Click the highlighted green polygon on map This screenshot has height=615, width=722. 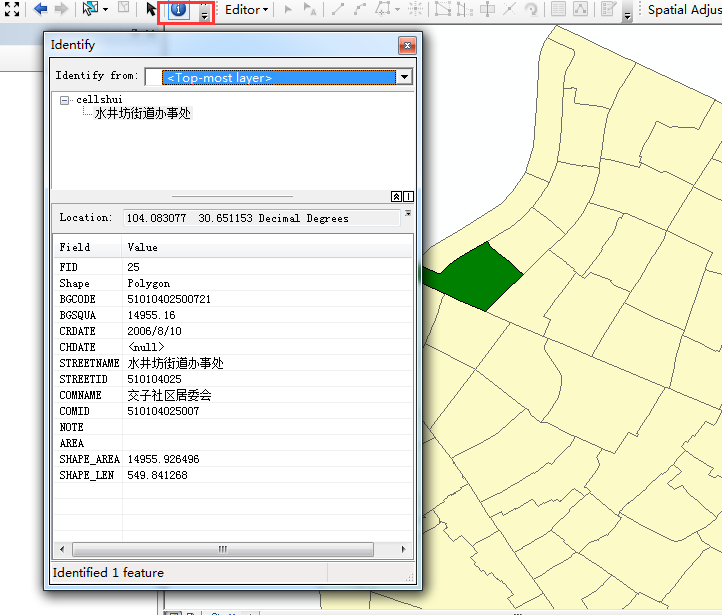pyautogui.click(x=482, y=275)
